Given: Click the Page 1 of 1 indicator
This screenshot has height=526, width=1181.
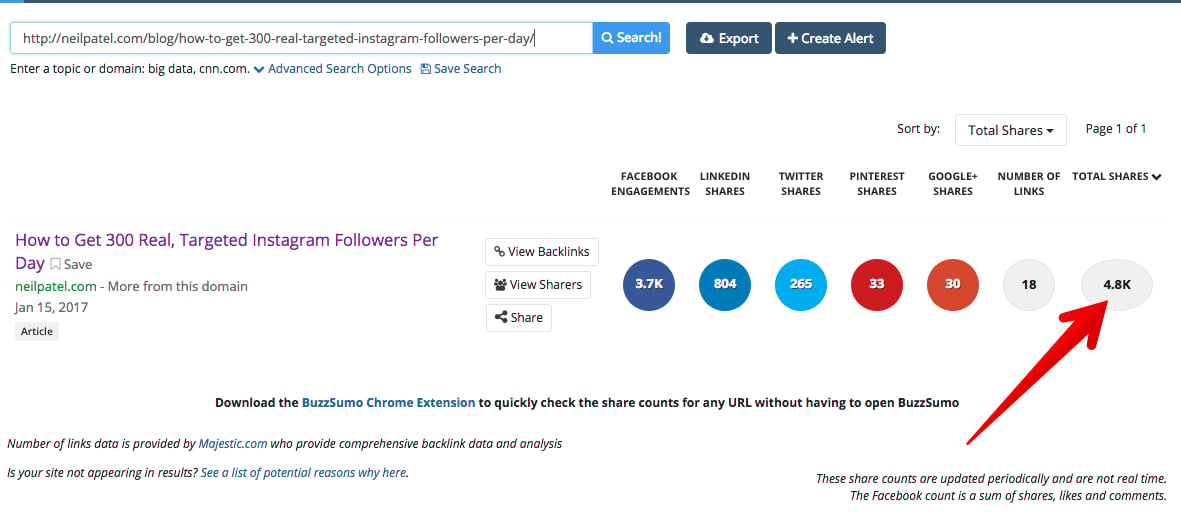Looking at the screenshot, I should click(x=1115, y=129).
